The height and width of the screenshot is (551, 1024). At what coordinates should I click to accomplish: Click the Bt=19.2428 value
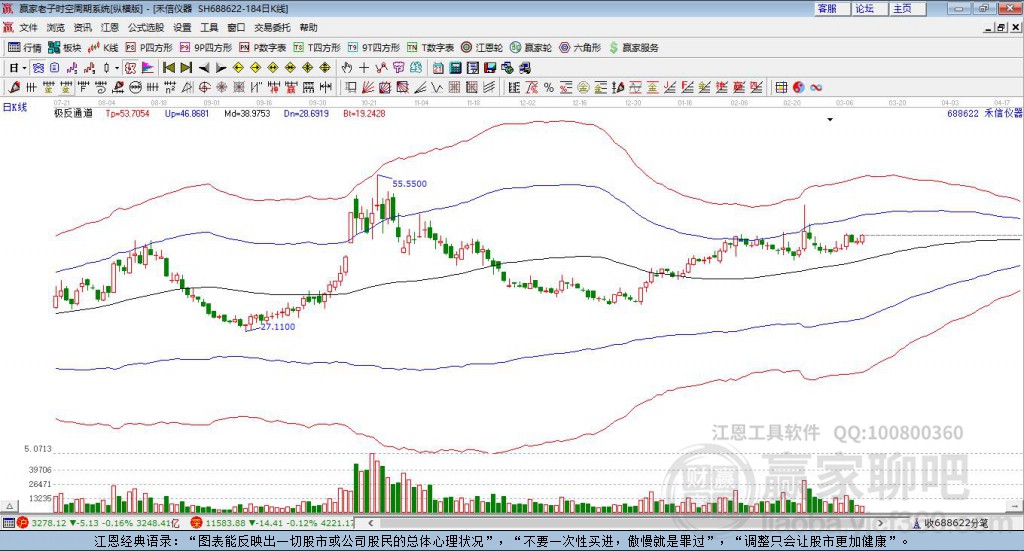tap(364, 114)
